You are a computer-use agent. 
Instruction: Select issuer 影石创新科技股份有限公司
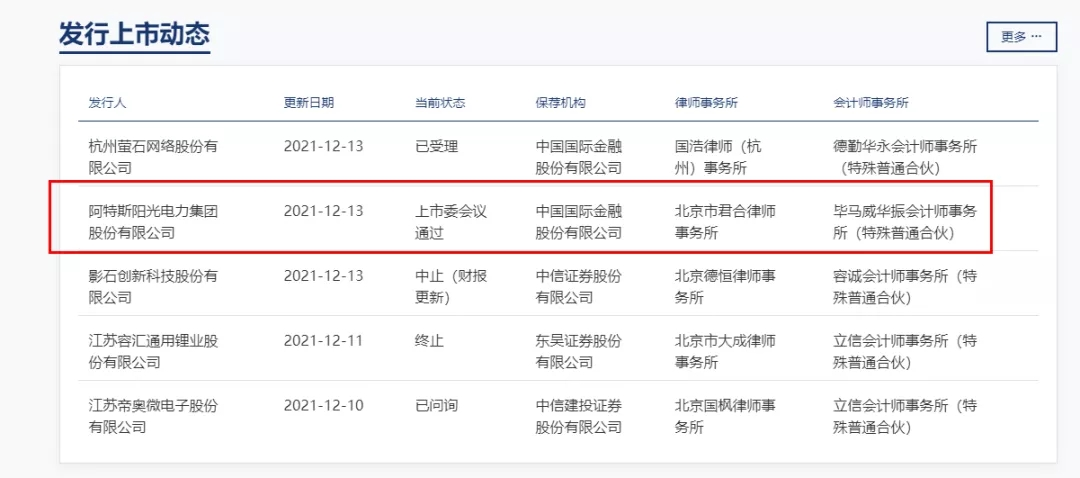pyautogui.click(x=152, y=286)
